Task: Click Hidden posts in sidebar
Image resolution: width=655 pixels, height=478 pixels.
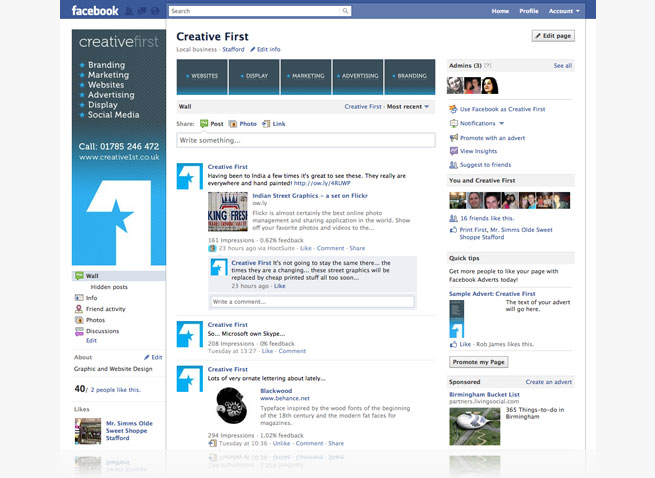Action: click(x=109, y=287)
